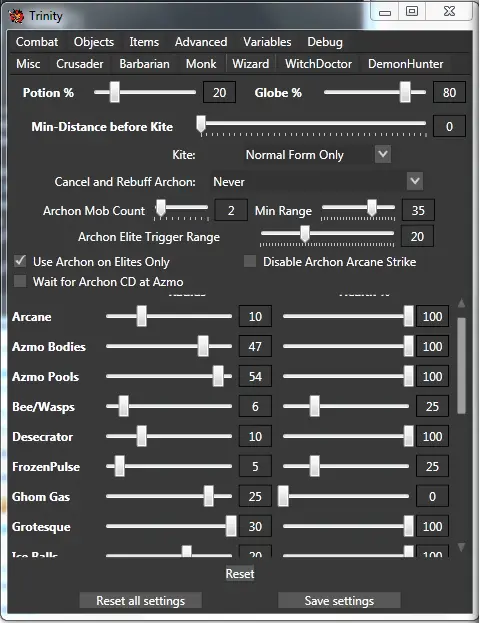Click the scroll-down arrow of avoidance list

(x=461, y=547)
